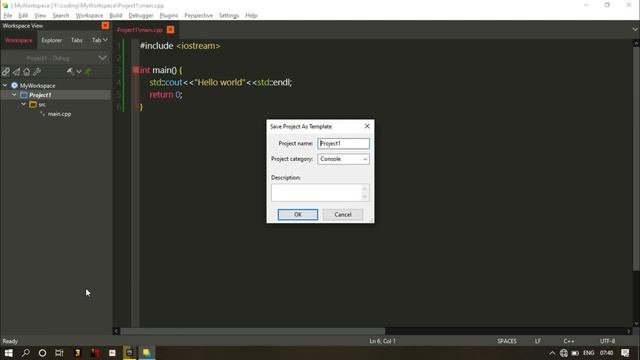Click Ln 6, Col 1 in status bar

tap(382, 341)
